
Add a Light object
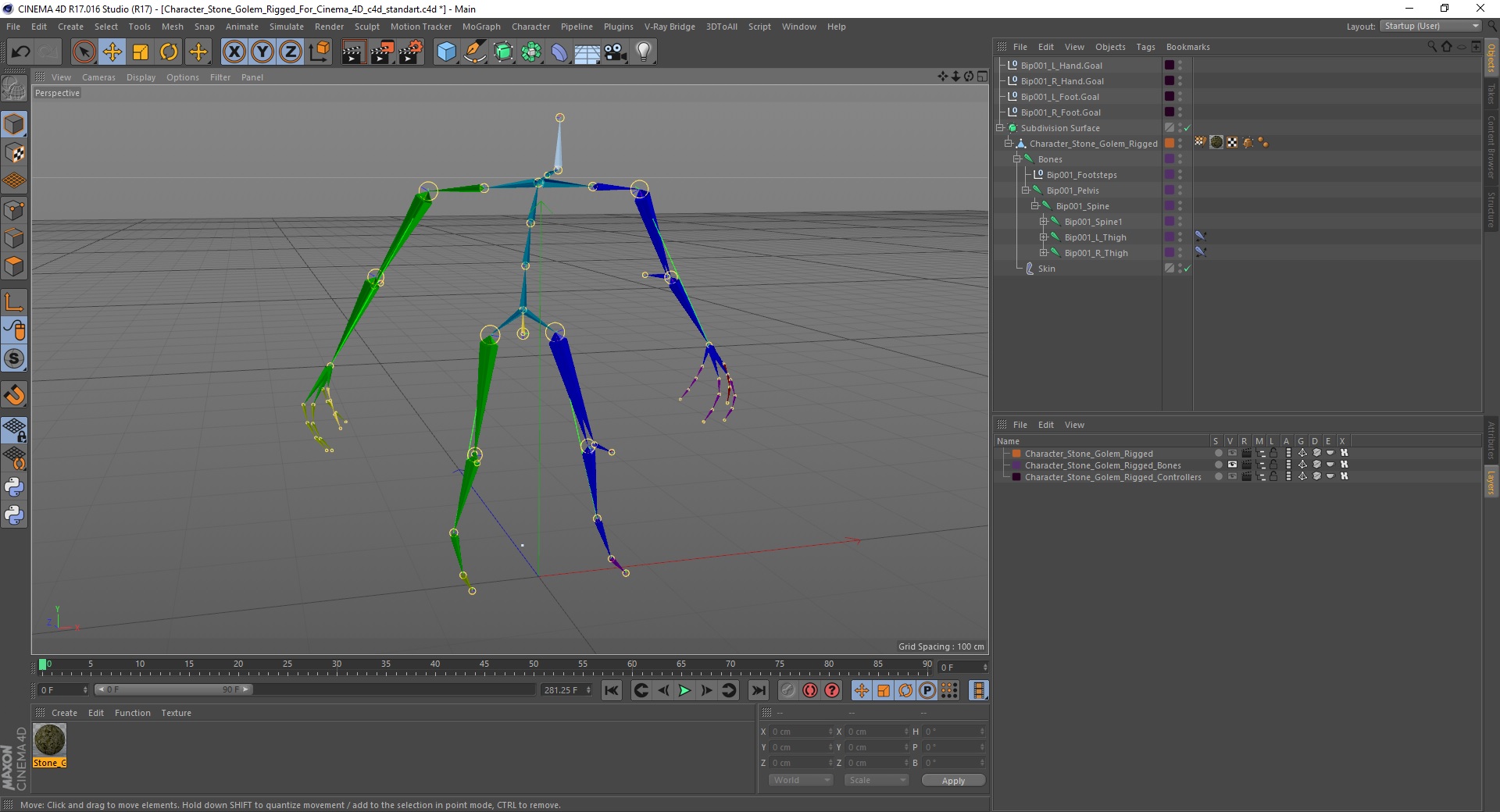coord(644,52)
